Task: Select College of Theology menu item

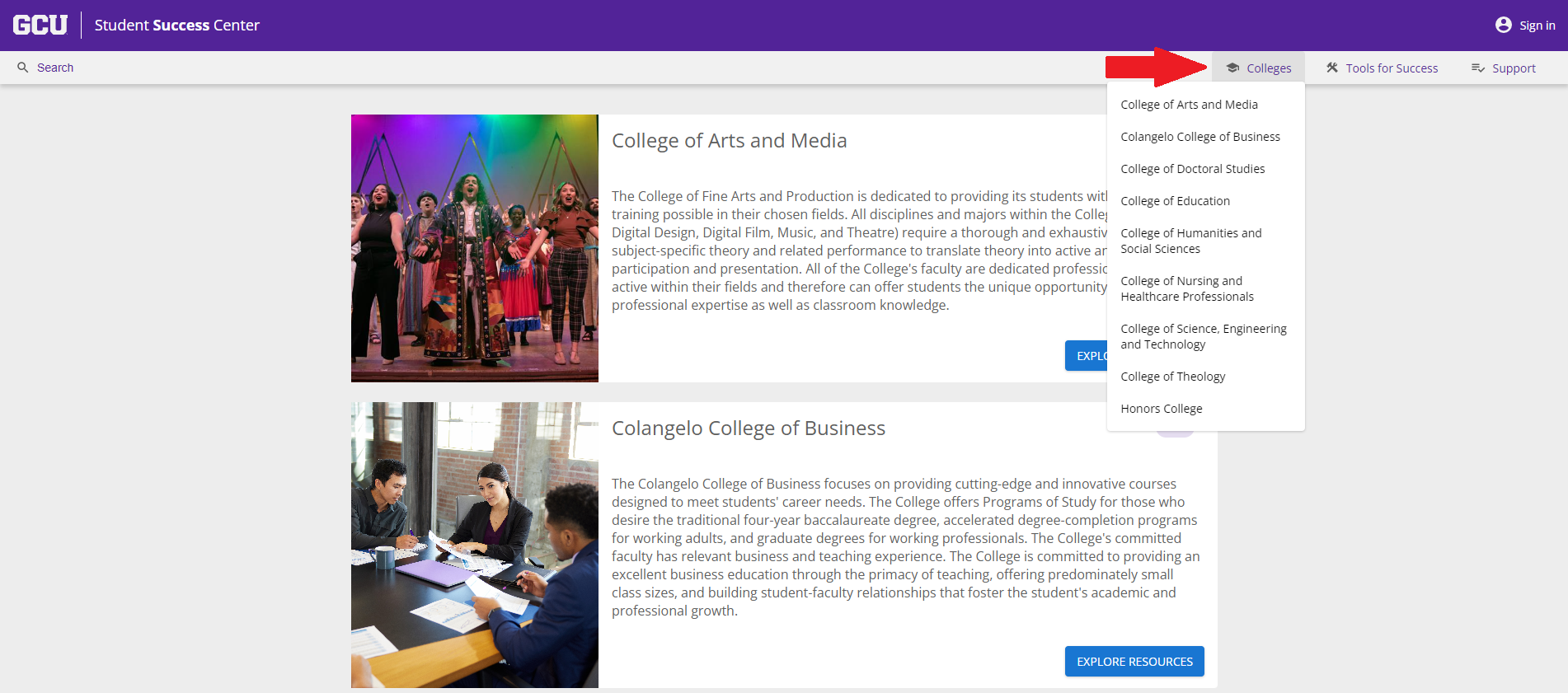Action: coord(1205,377)
